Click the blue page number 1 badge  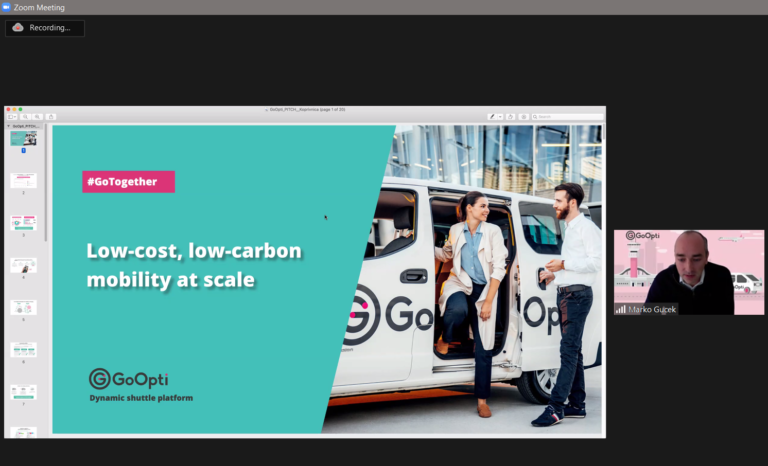pyautogui.click(x=24, y=150)
